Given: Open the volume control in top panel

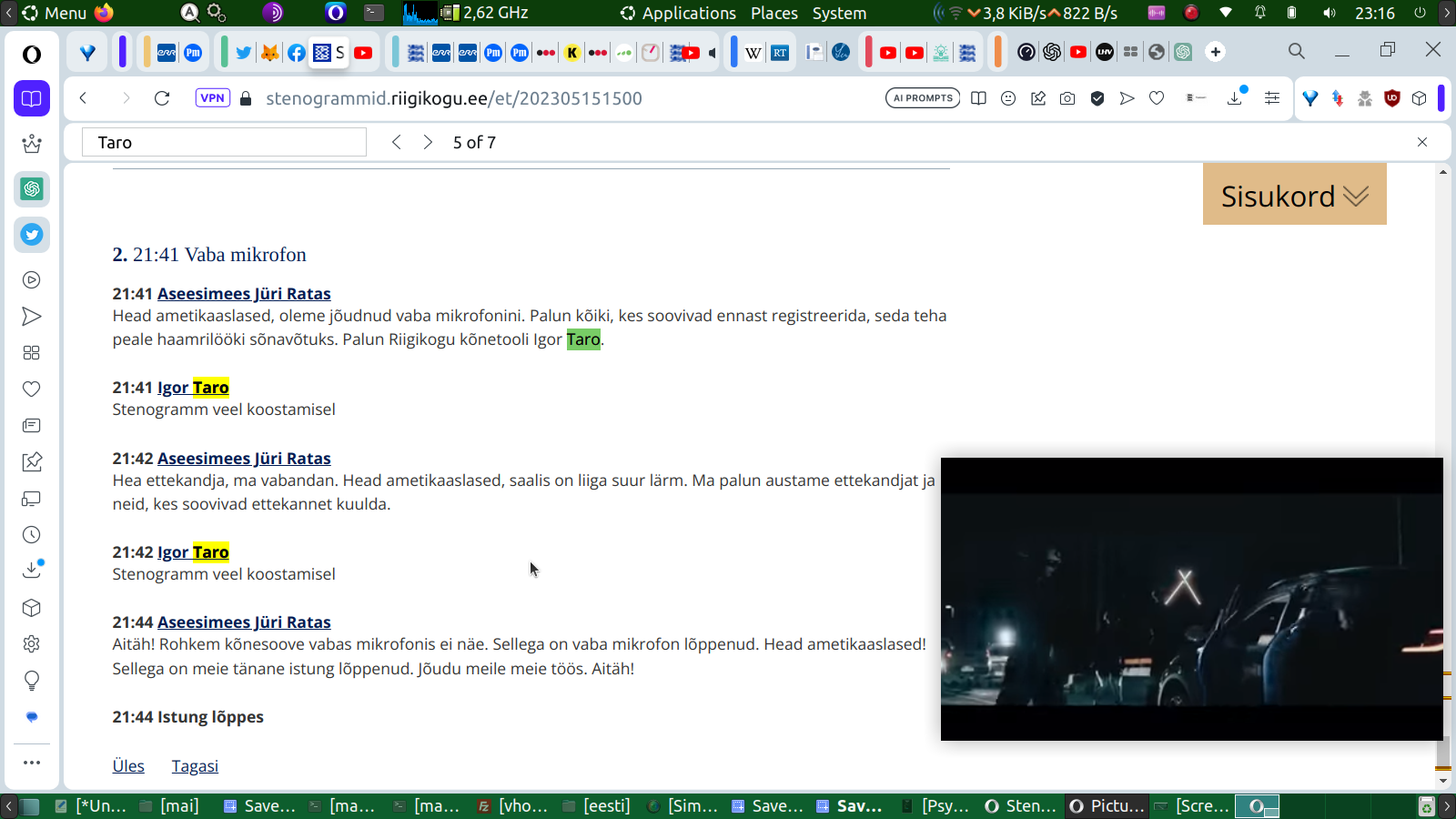Looking at the screenshot, I should click(x=1330, y=13).
